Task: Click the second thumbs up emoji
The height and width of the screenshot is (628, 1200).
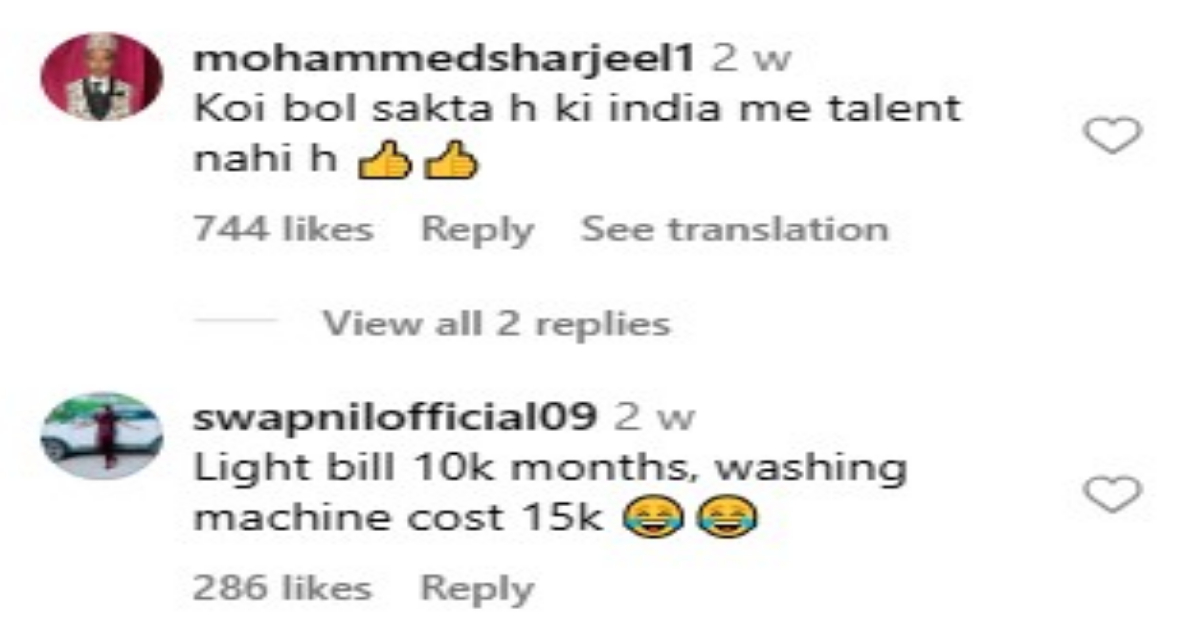Action: click(x=452, y=164)
